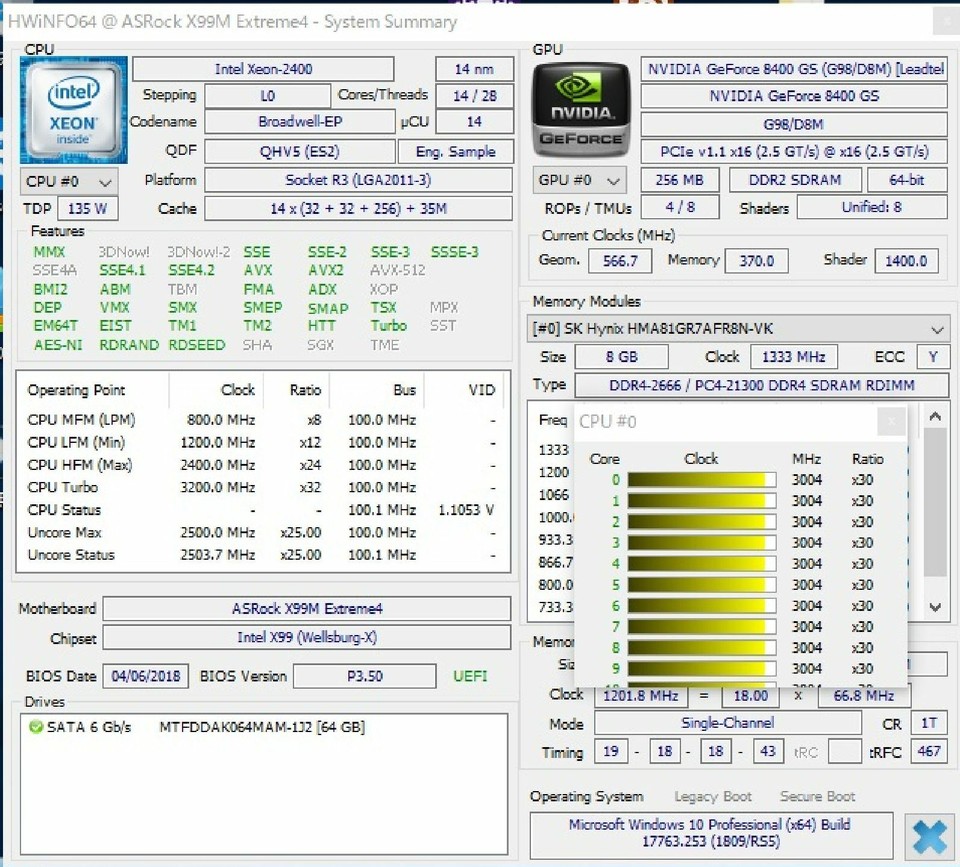
Task: Click the large blue X close button
Action: coord(929,836)
